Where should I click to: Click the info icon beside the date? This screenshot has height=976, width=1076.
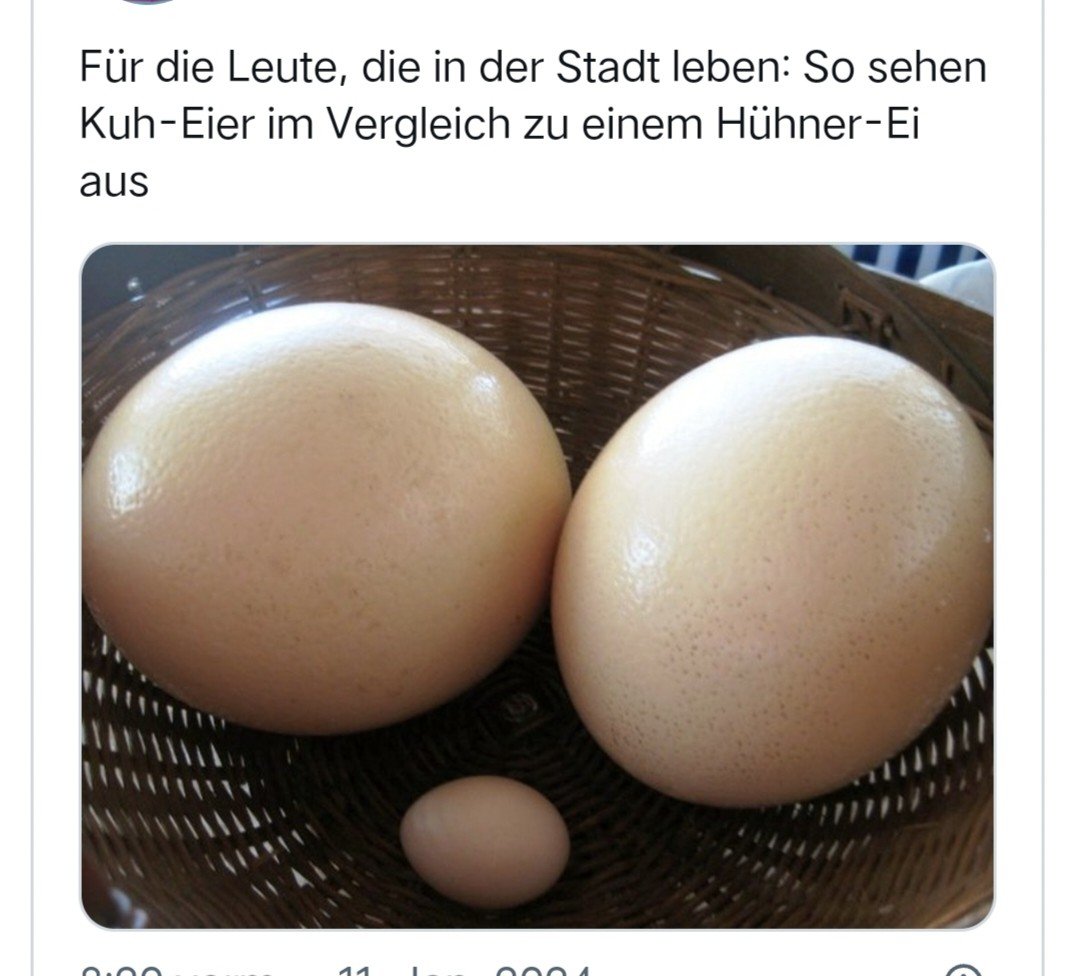coord(962,971)
